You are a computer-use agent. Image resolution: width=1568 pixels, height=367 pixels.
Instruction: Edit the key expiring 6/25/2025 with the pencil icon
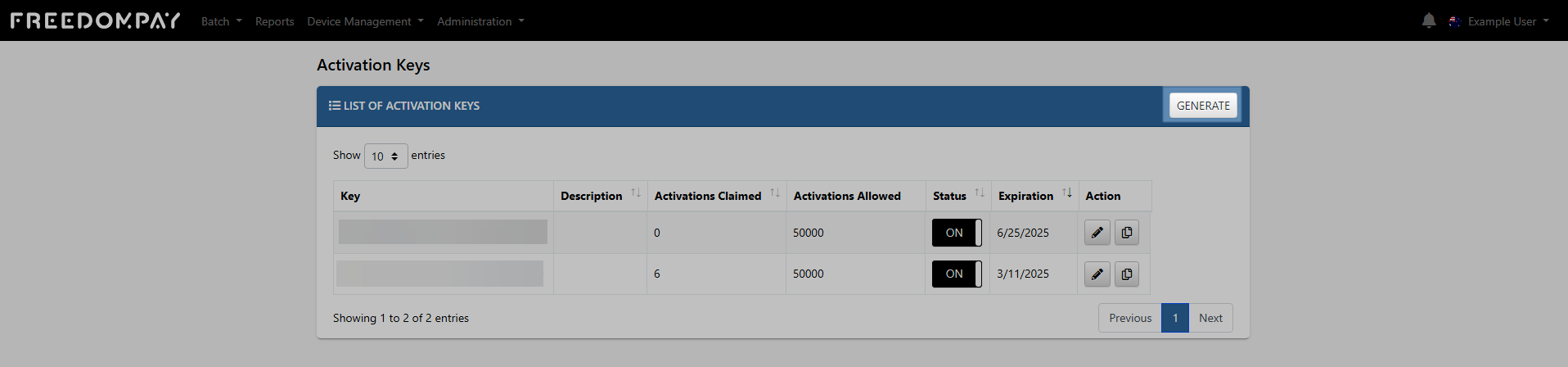point(1097,233)
